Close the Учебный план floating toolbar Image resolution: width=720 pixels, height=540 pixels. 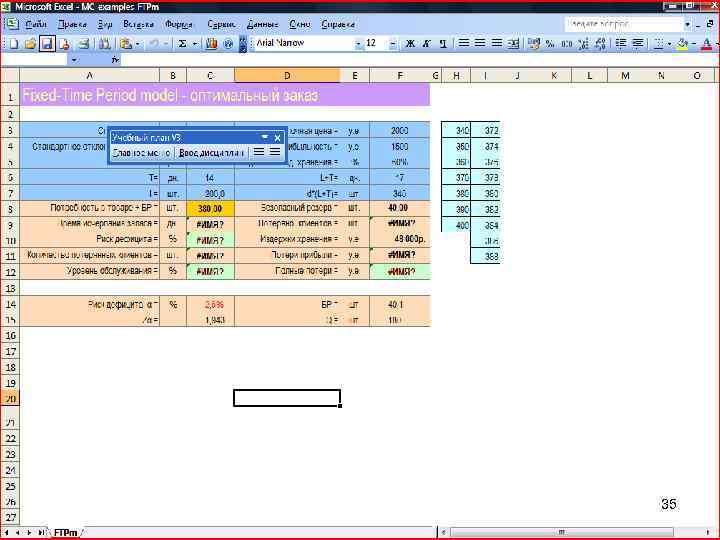tap(277, 138)
